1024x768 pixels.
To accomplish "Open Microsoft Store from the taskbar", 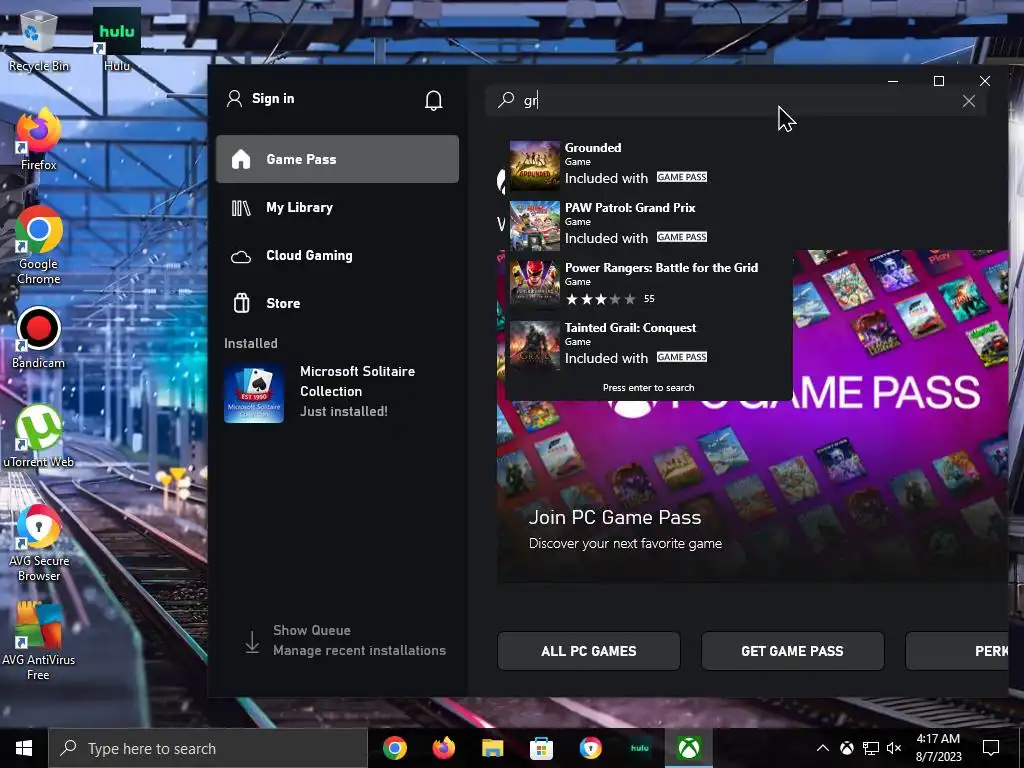I will point(541,748).
